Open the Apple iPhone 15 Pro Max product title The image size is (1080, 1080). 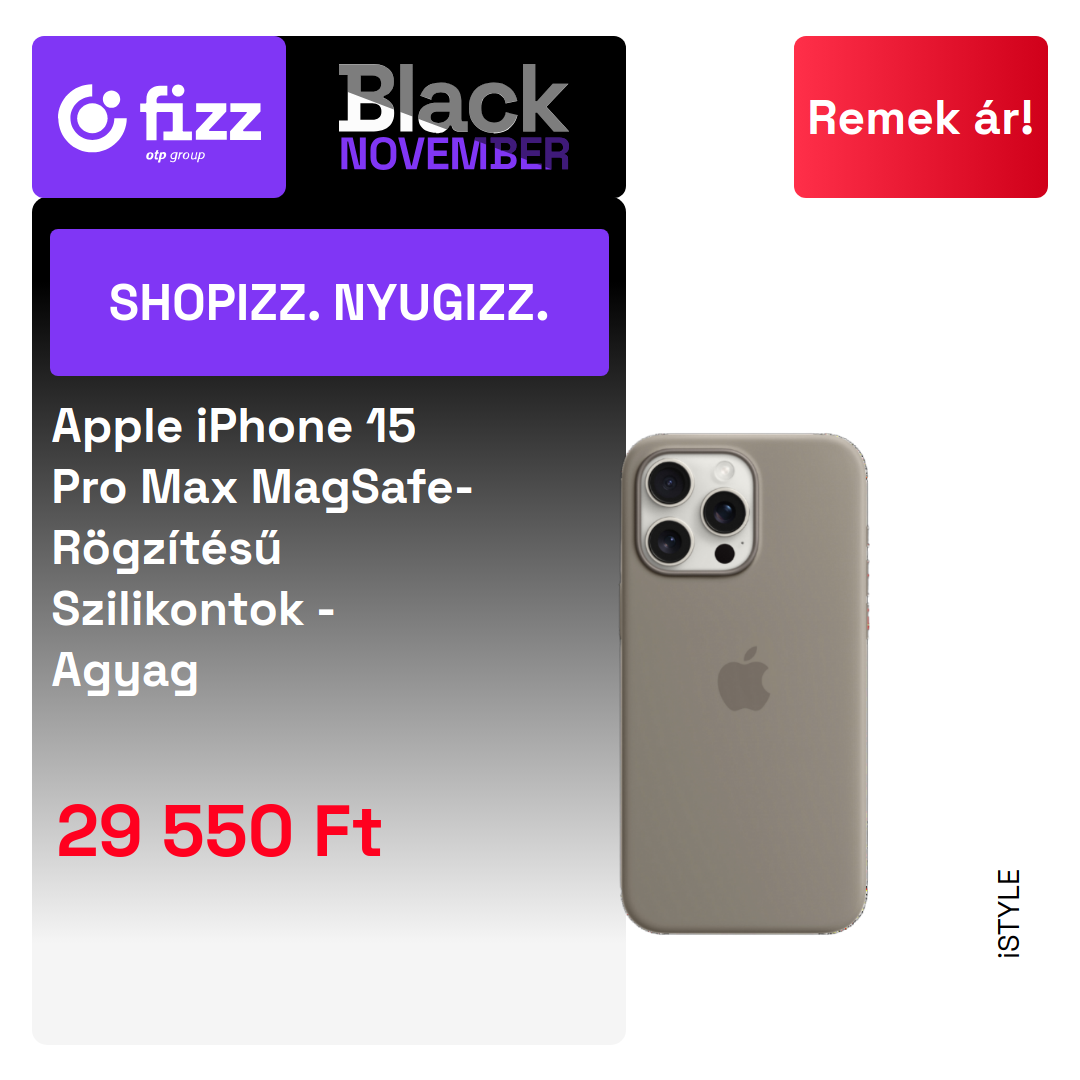coord(262,548)
